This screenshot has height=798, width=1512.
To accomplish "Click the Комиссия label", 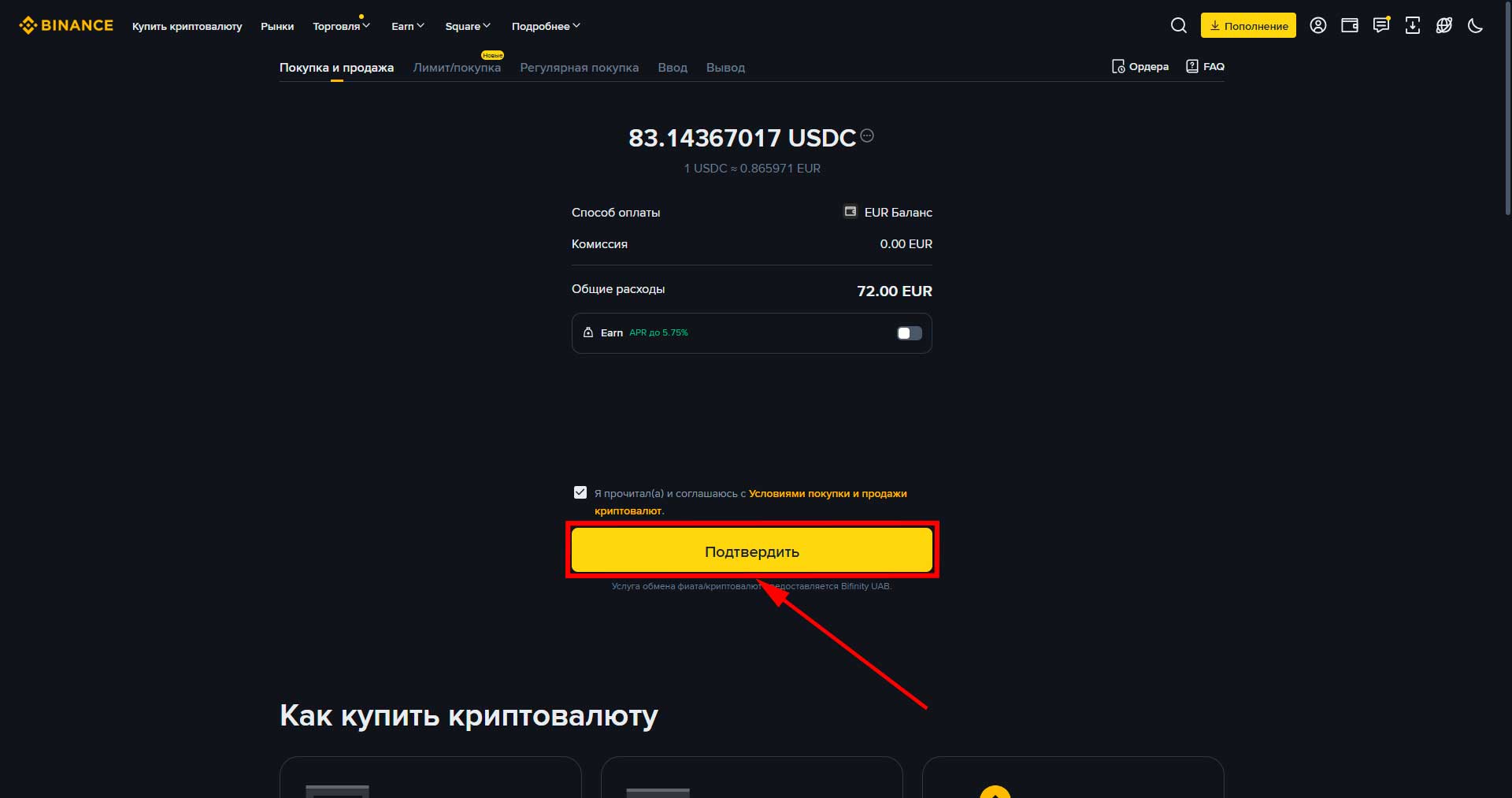I will (x=599, y=243).
